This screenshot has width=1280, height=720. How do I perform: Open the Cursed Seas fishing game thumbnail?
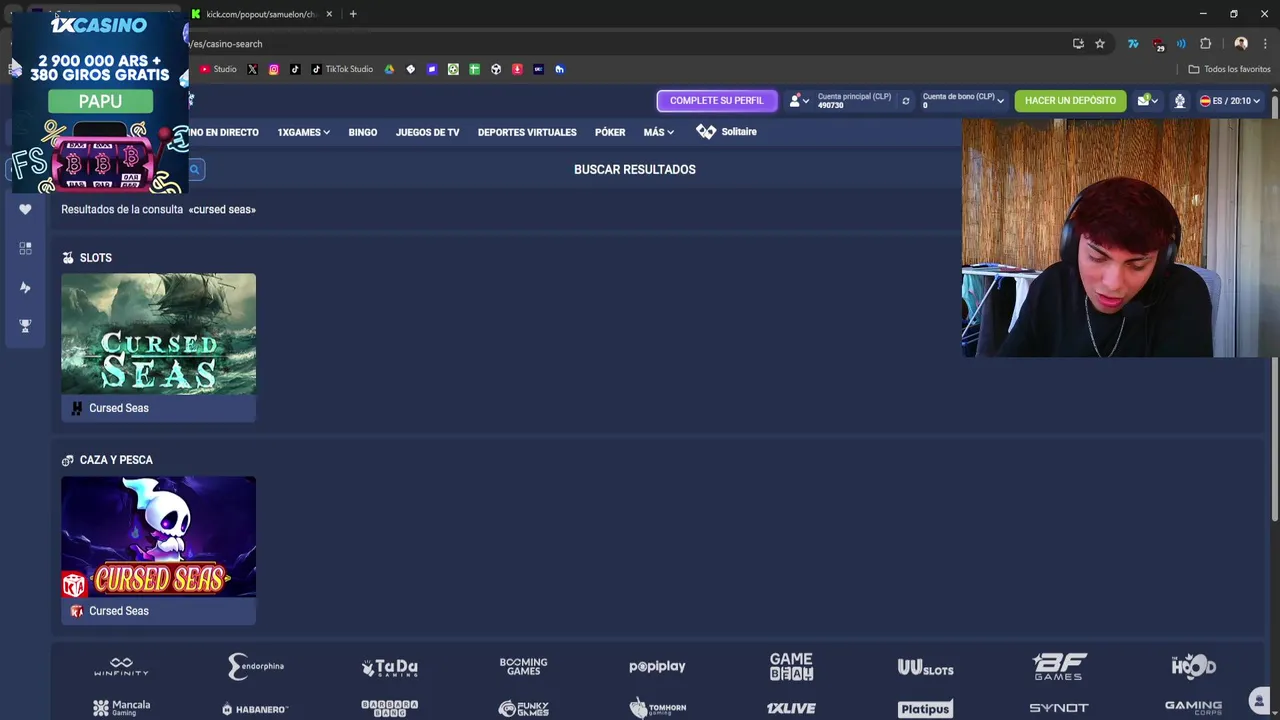tap(158, 537)
